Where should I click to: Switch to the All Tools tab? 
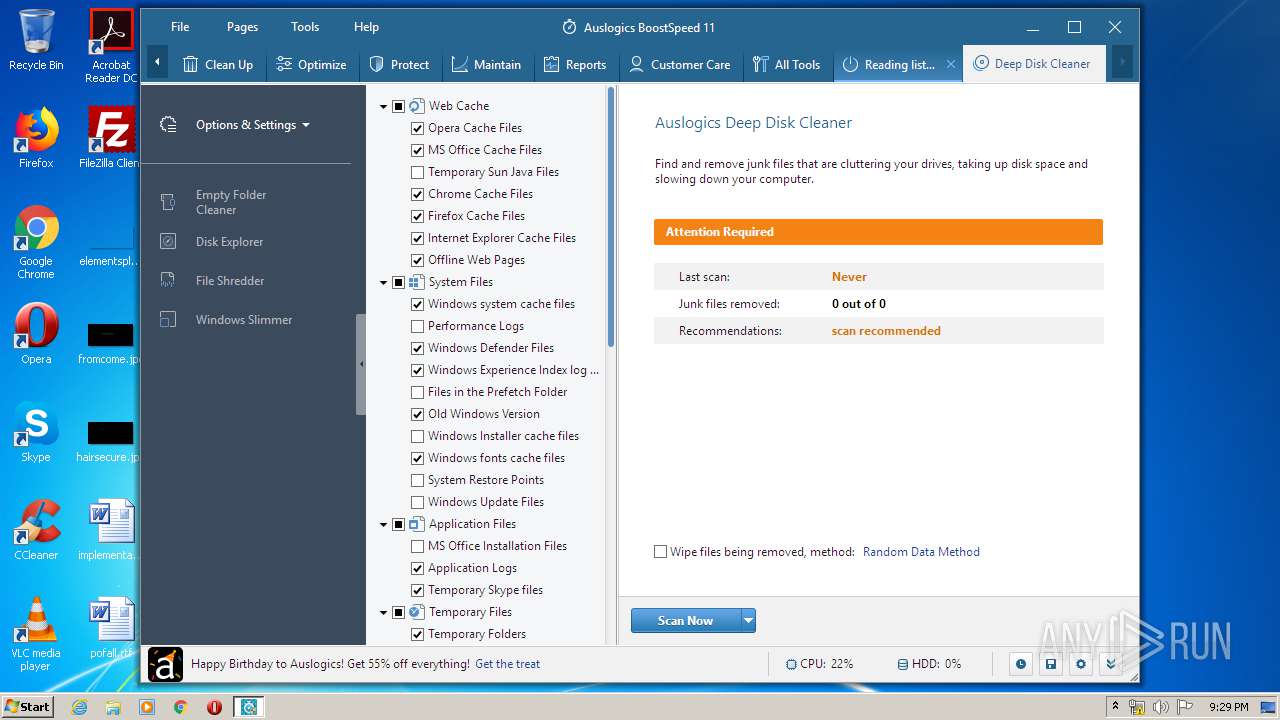coord(786,64)
